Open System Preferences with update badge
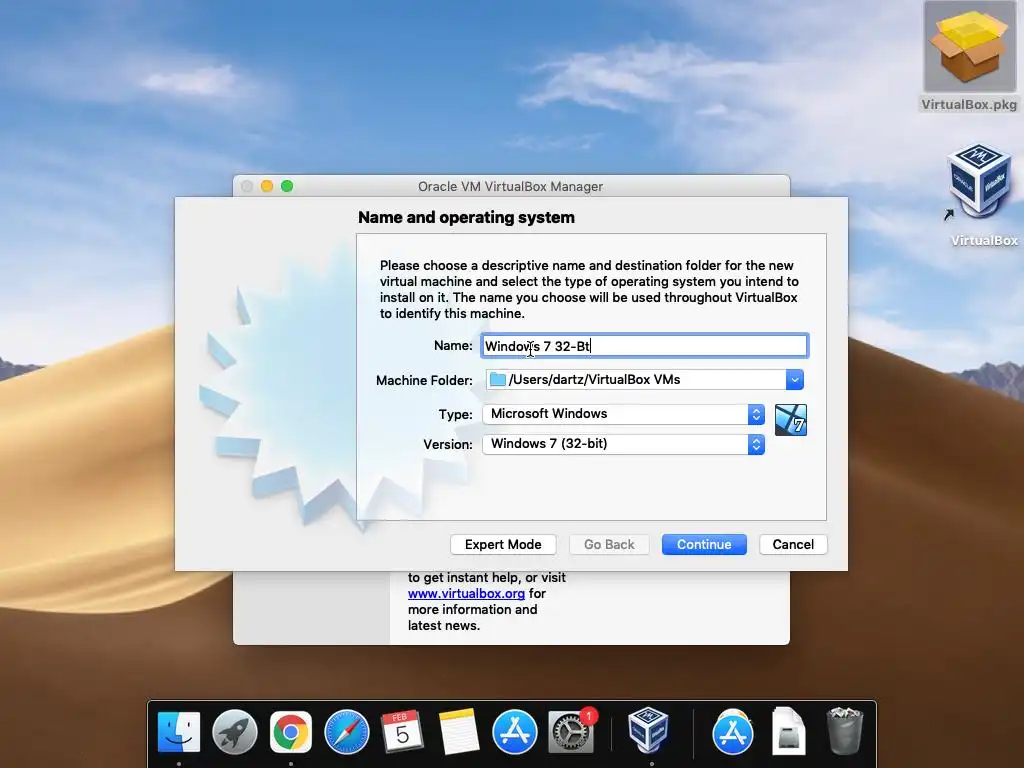 click(x=571, y=732)
